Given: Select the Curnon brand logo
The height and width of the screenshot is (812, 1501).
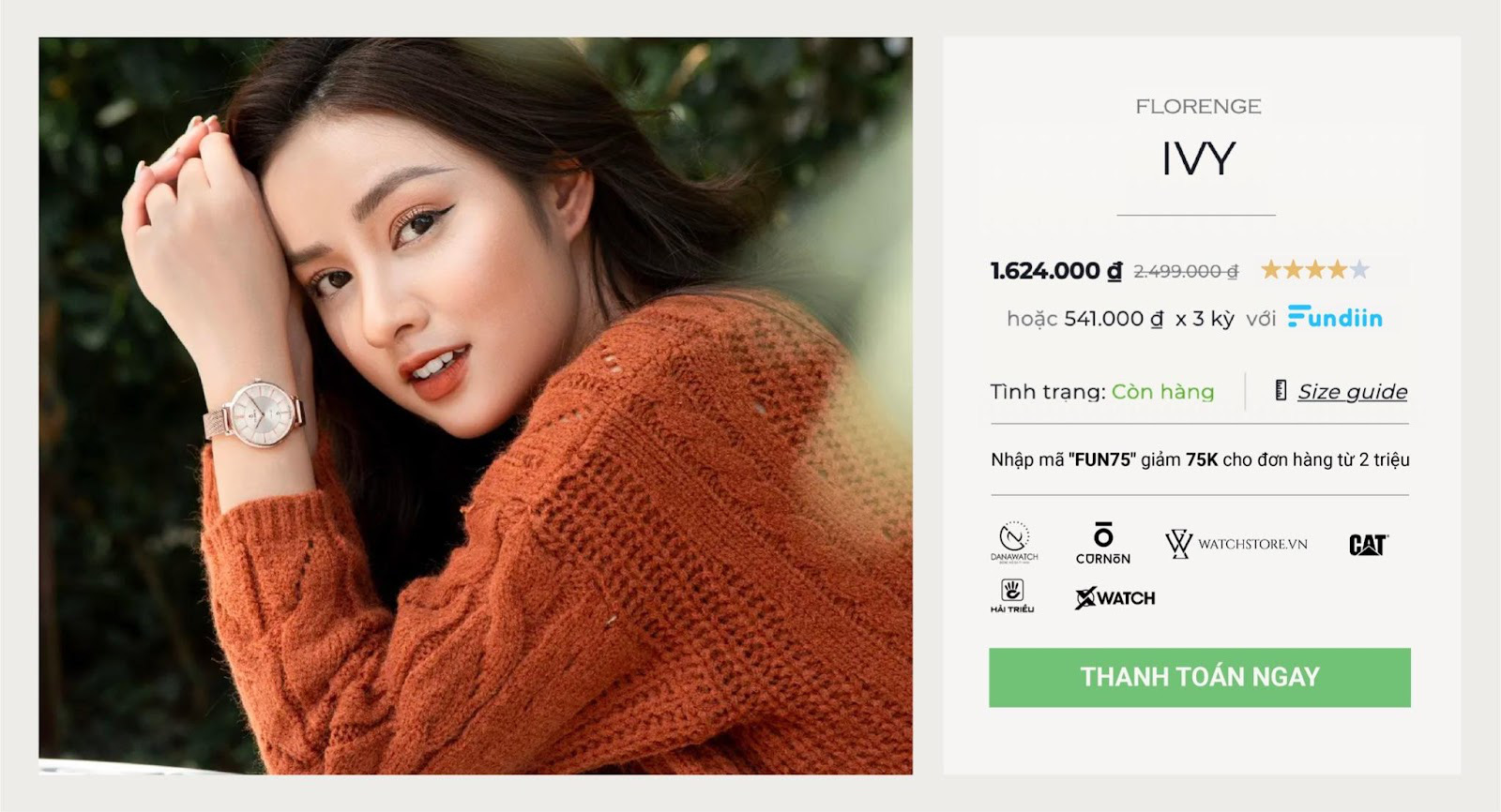Looking at the screenshot, I should tap(1103, 544).
